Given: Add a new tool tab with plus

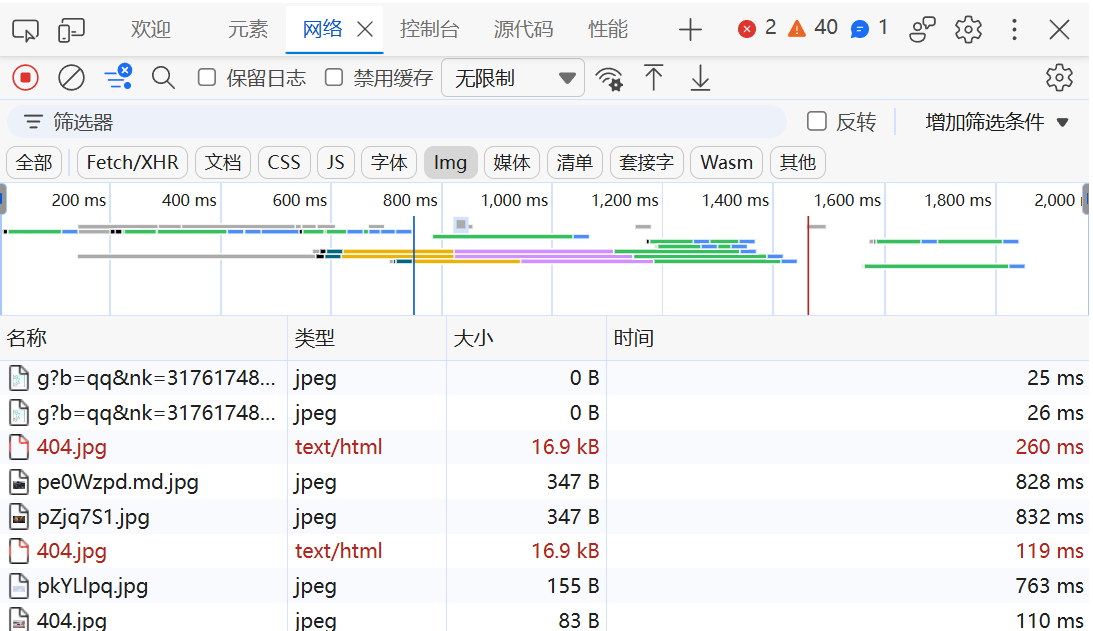Looking at the screenshot, I should click(690, 29).
